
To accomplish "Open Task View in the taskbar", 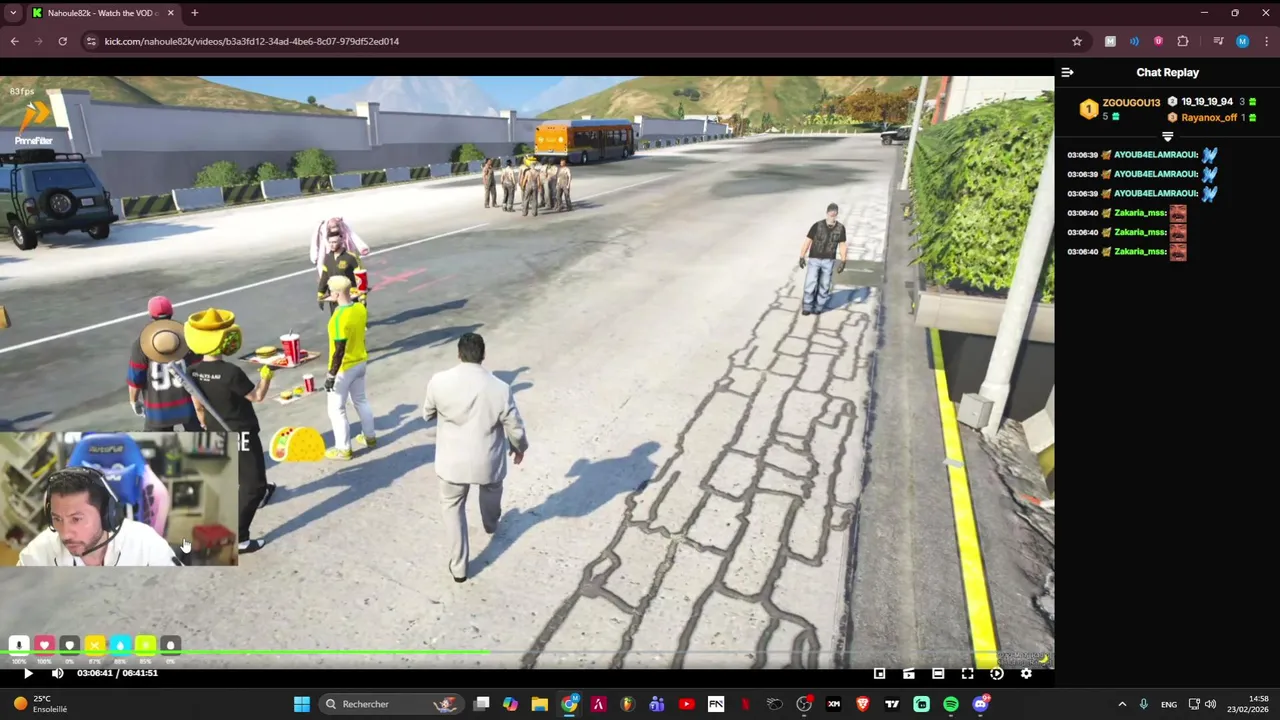I will (x=481, y=704).
